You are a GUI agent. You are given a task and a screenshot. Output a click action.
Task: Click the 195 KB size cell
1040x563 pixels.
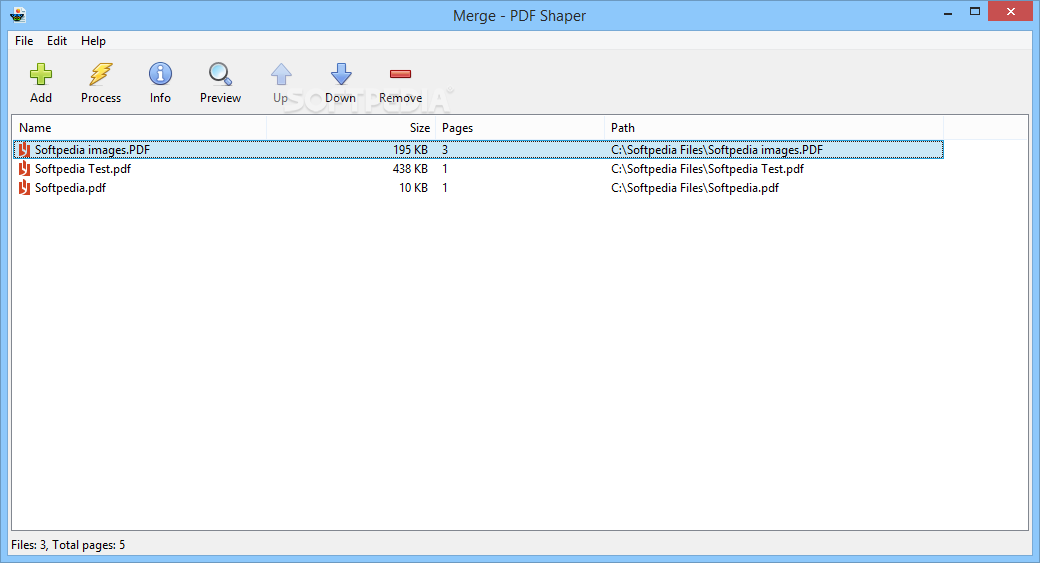coord(410,150)
